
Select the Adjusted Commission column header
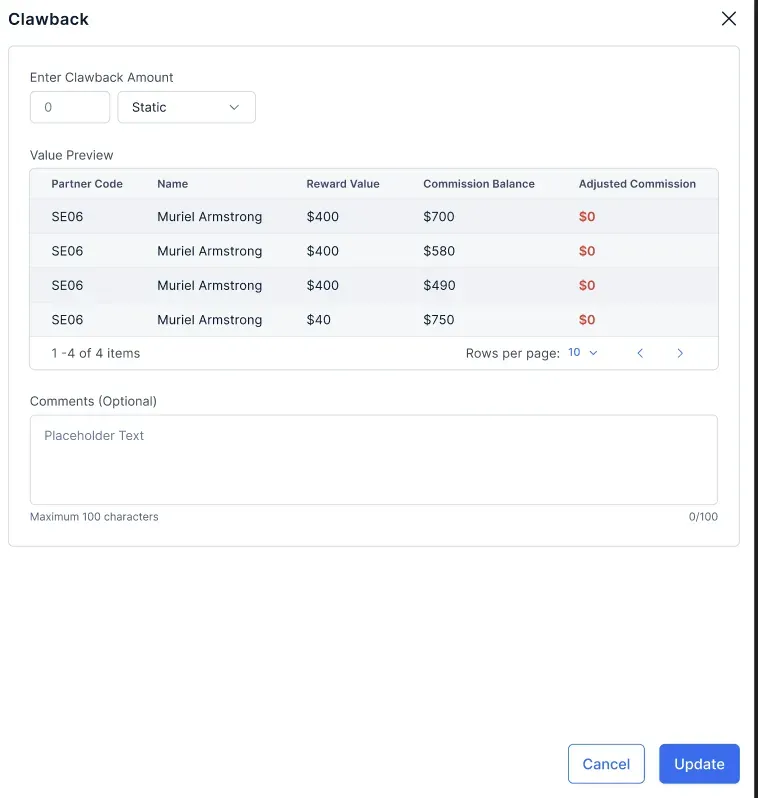637,184
